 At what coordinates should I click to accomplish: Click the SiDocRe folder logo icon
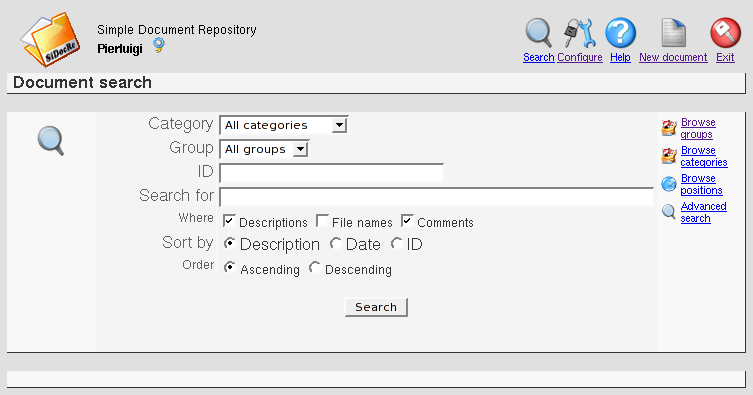pyautogui.click(x=50, y=39)
